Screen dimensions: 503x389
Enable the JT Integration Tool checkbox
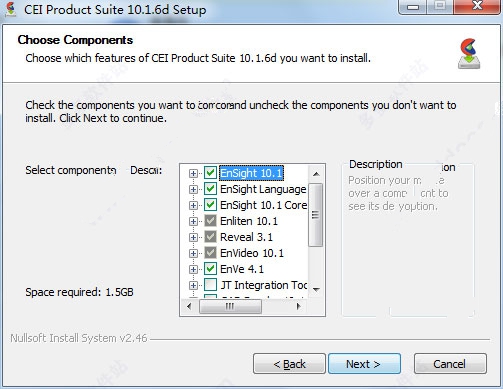(x=210, y=285)
